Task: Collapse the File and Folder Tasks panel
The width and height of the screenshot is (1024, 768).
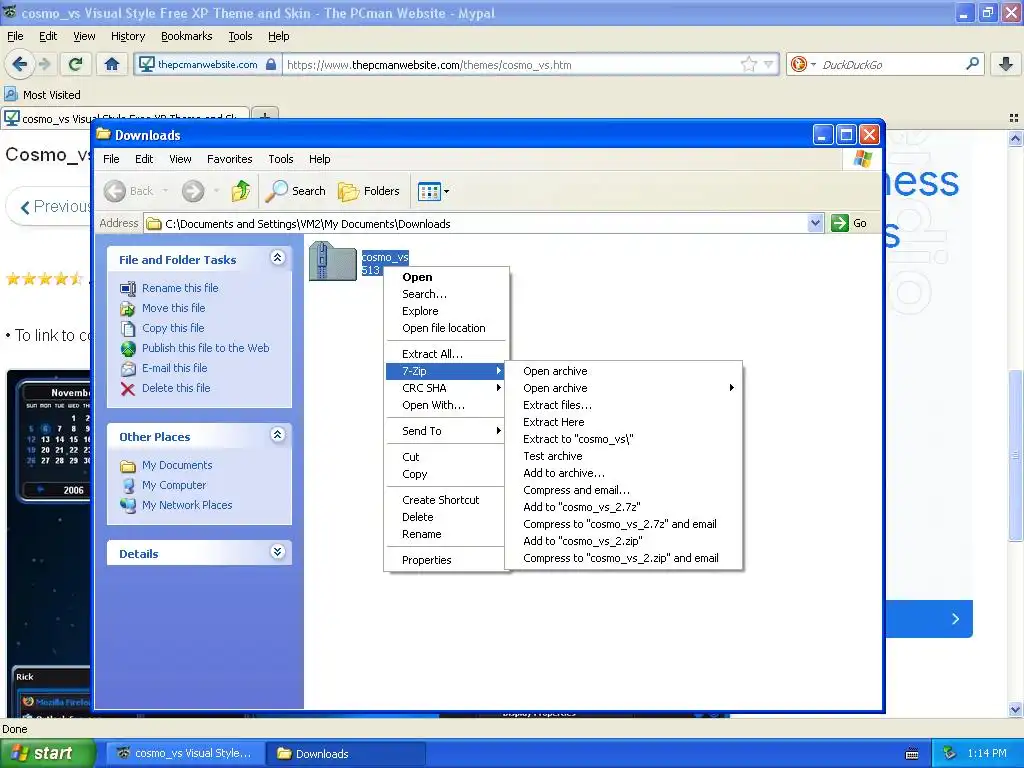Action: coord(278,258)
